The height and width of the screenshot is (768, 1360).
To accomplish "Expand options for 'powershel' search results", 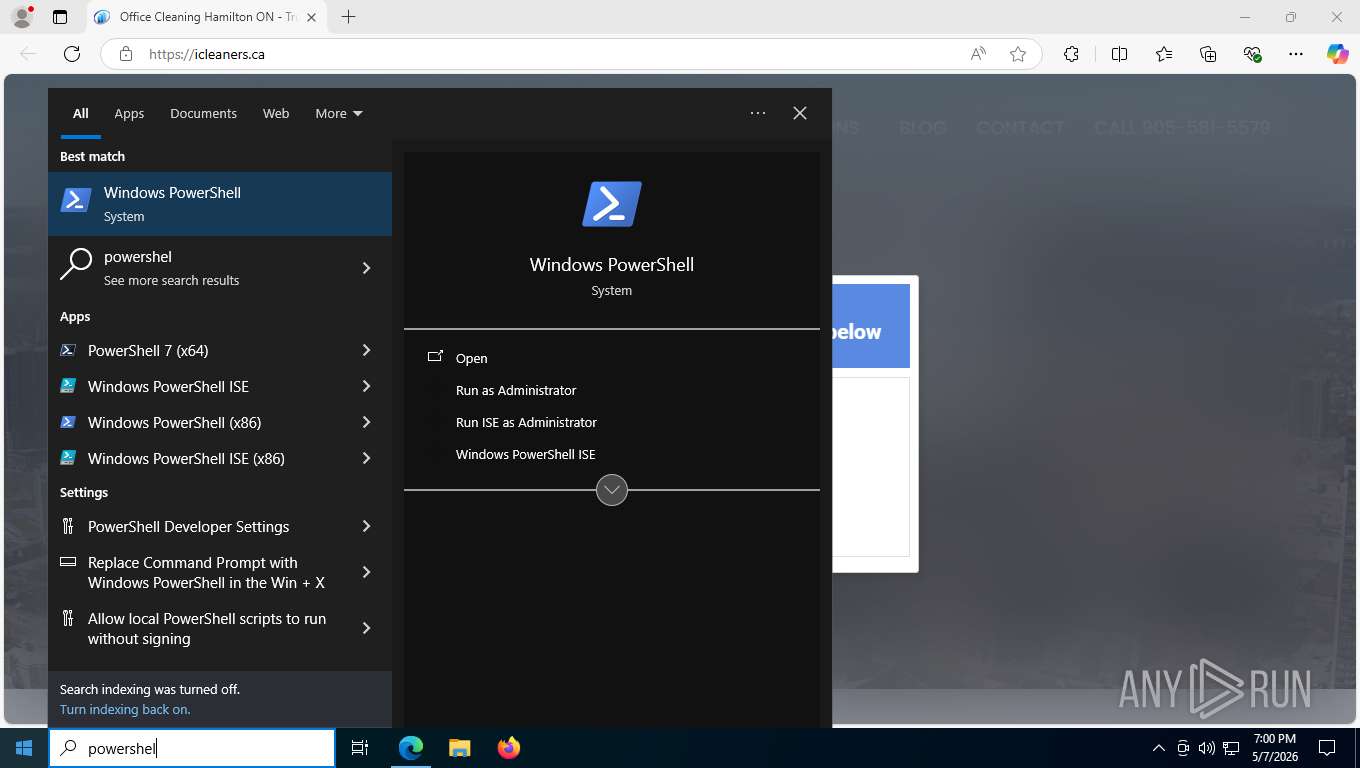I will coord(366,268).
